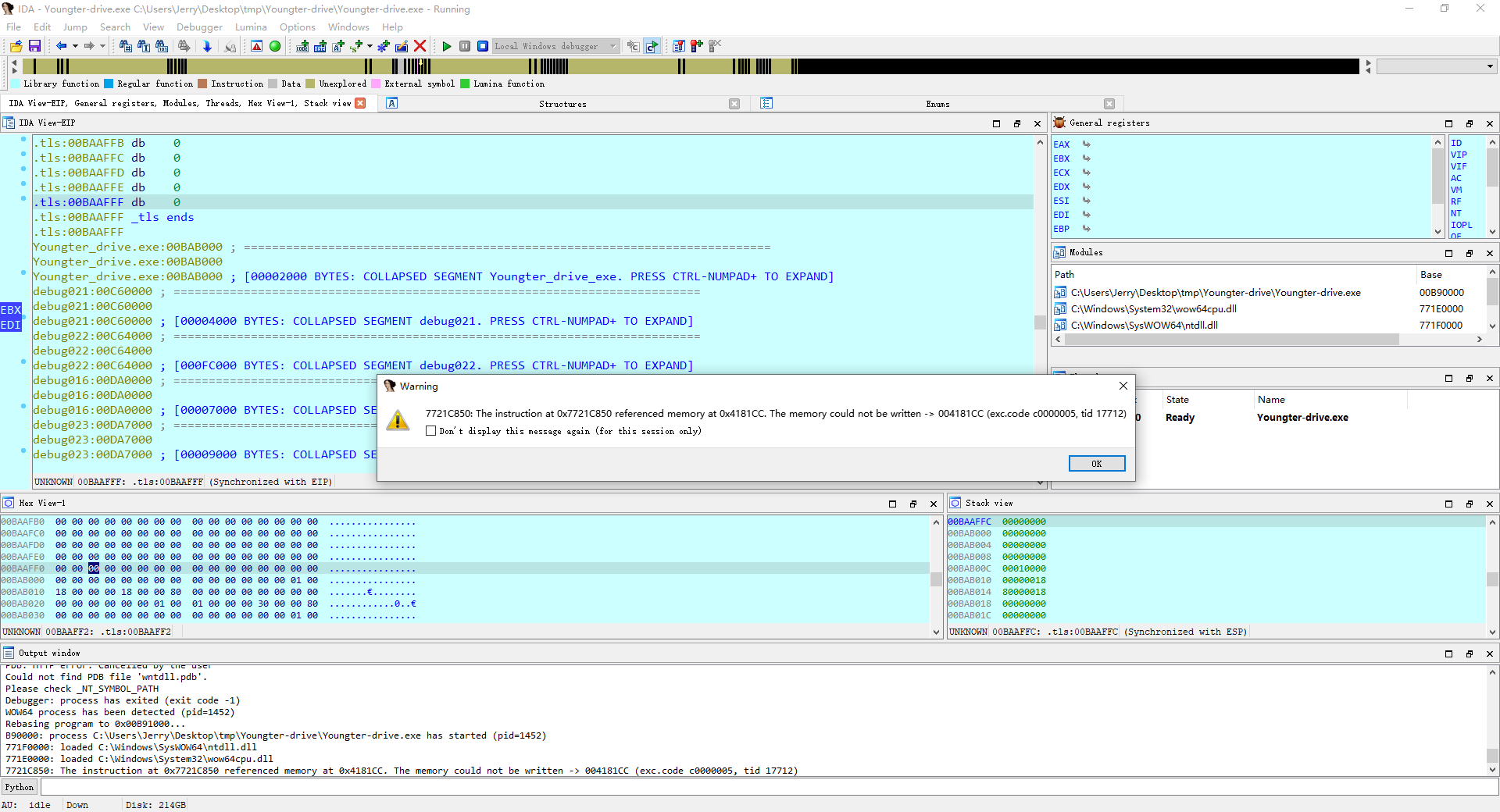The height and width of the screenshot is (812, 1500).
Task: Switch to the Structures tab
Action: (562, 104)
